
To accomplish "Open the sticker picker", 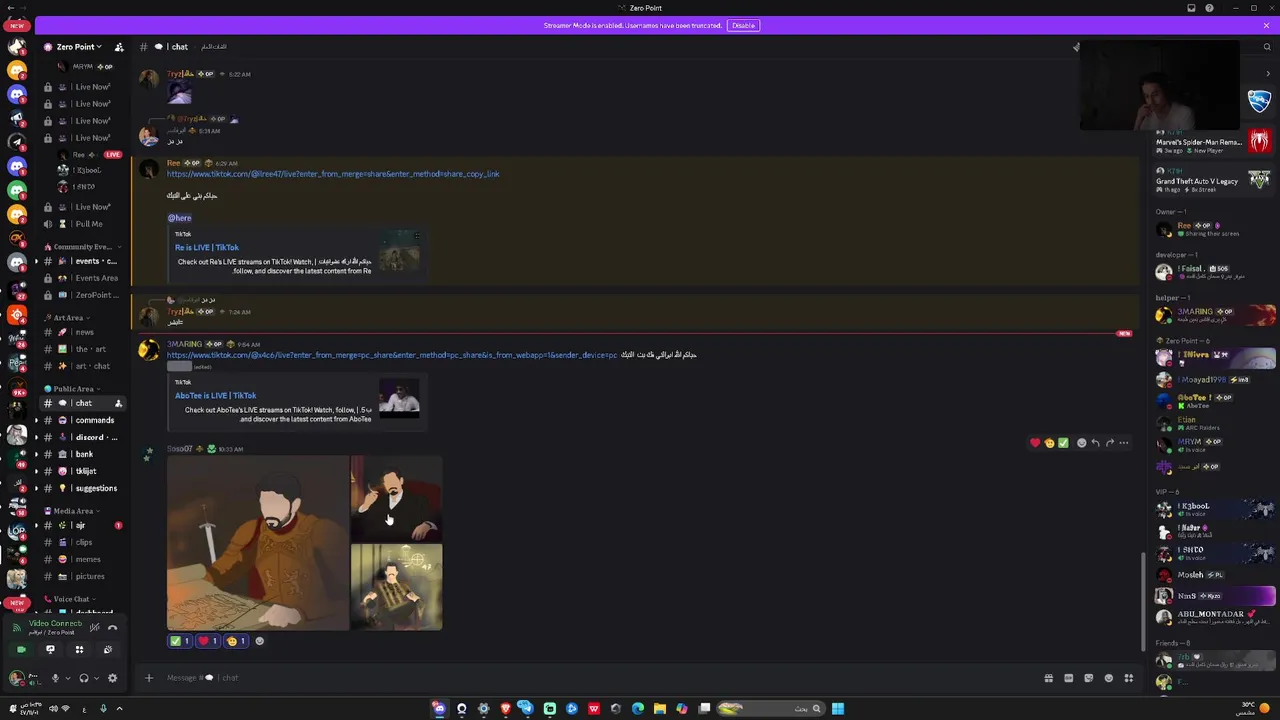I will click(1088, 678).
